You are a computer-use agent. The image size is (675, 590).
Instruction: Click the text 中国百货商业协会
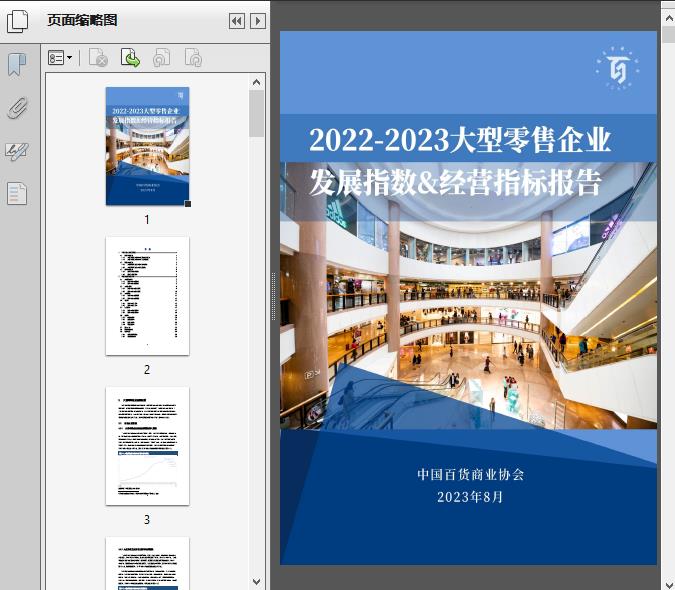[x=471, y=475]
